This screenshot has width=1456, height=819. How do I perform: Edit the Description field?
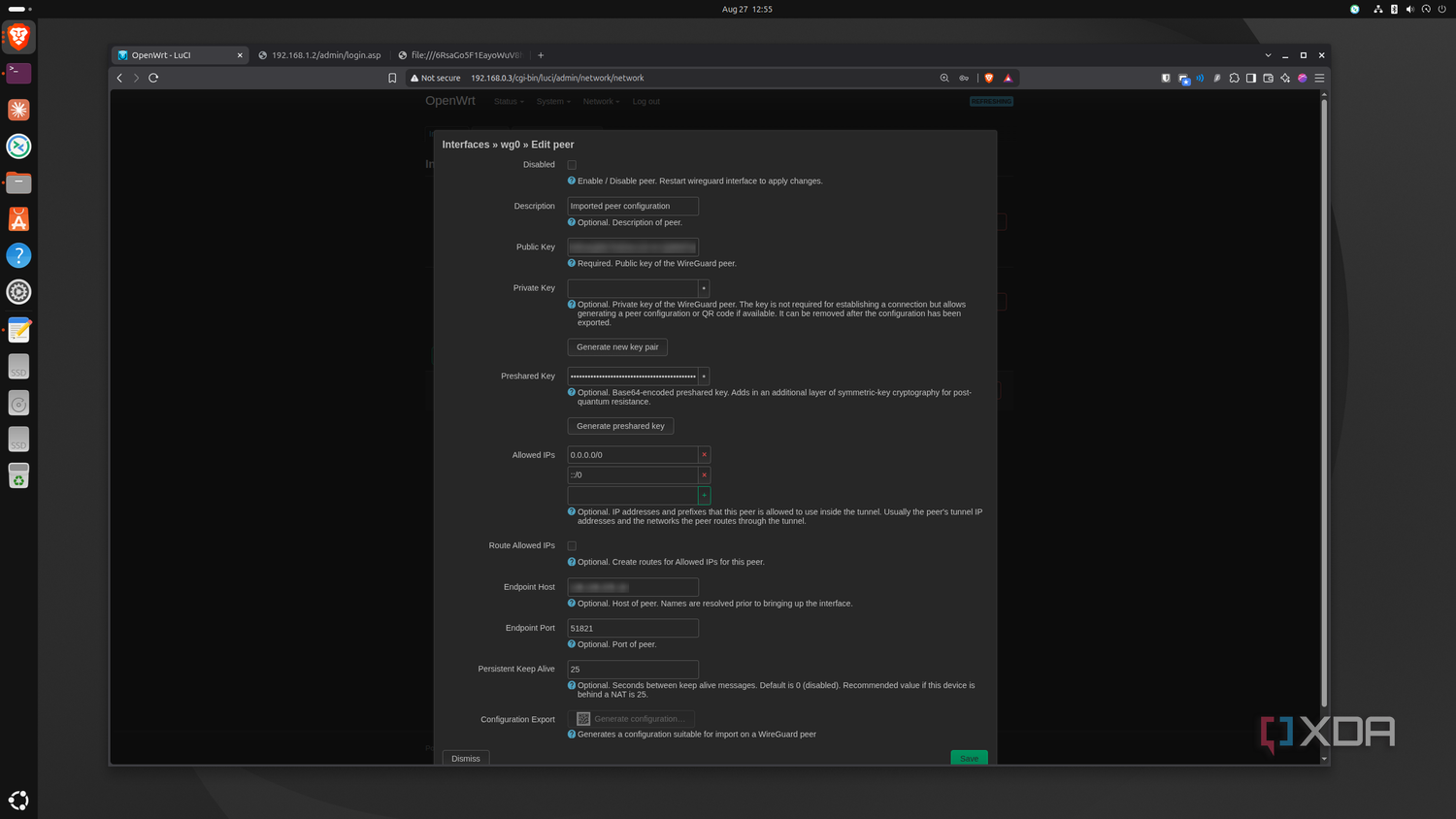[x=633, y=206]
